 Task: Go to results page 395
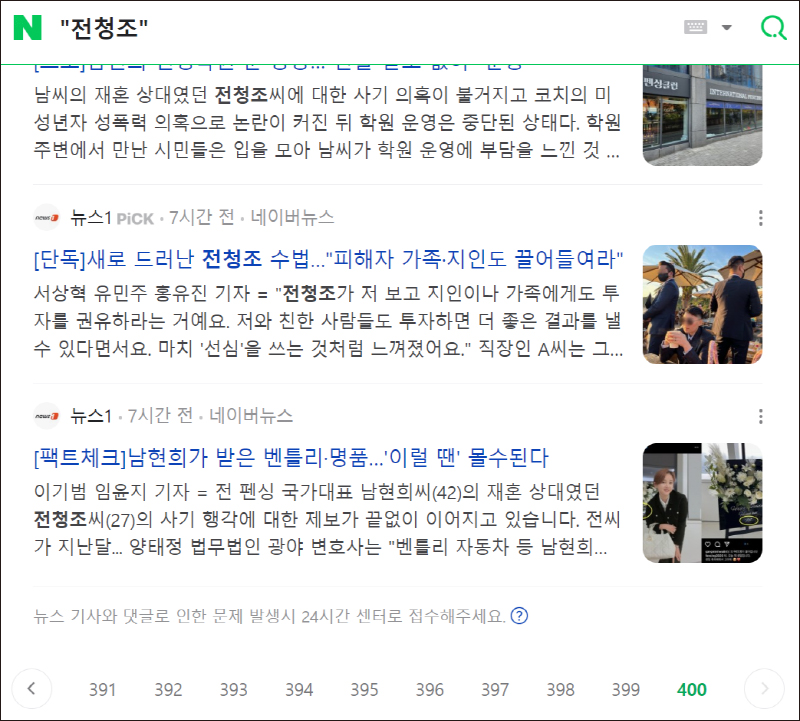pyautogui.click(x=364, y=689)
